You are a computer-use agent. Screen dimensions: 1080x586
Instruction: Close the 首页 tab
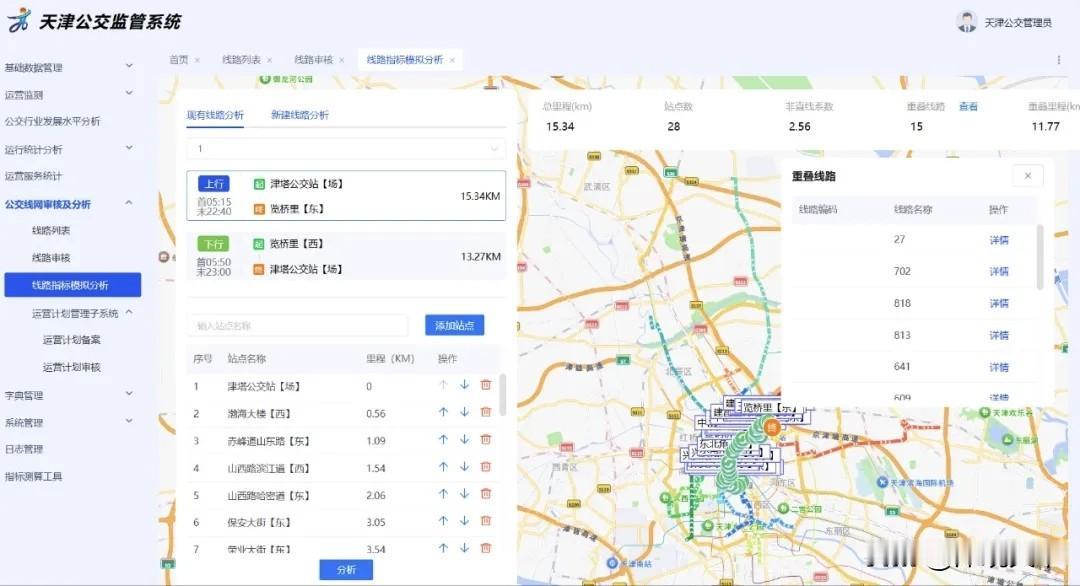(197, 61)
